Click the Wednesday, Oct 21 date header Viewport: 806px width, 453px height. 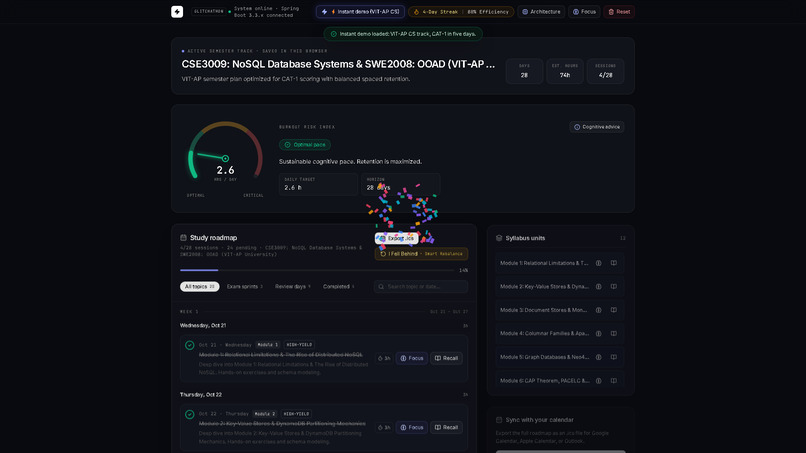pos(203,325)
